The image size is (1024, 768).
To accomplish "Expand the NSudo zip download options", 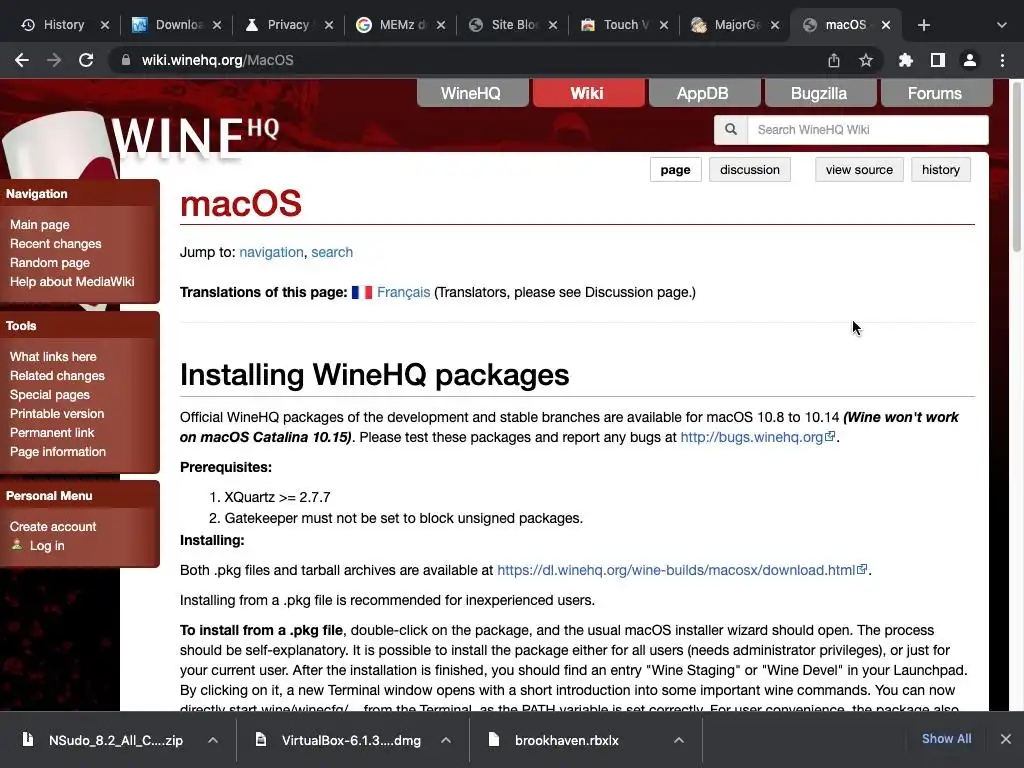I will pyautogui.click(x=213, y=740).
